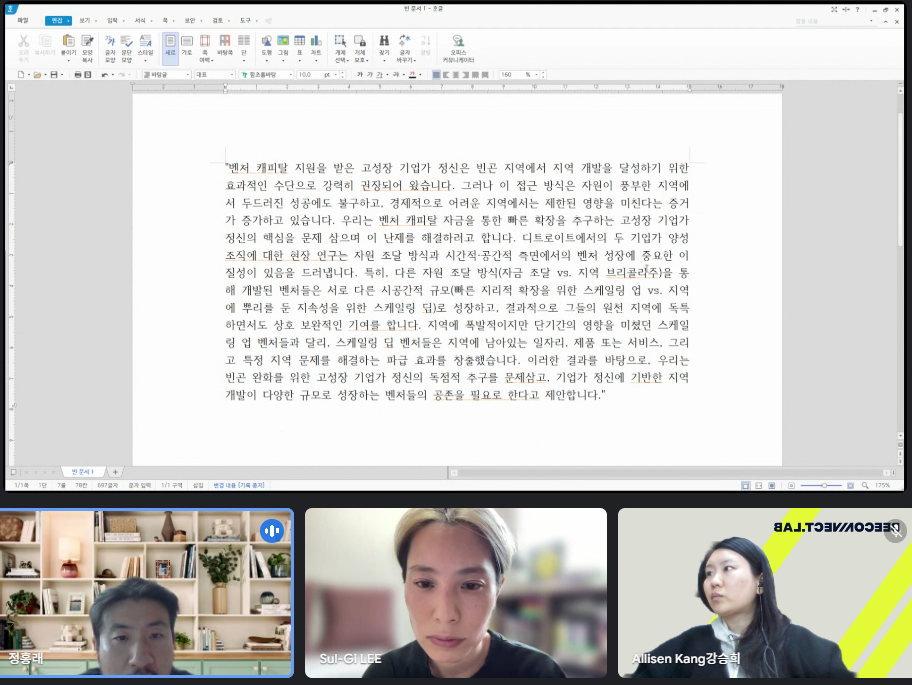This screenshot has width=912, height=685.
Task: Select Sul-Gi LEE's video tile
Action: tap(455, 593)
